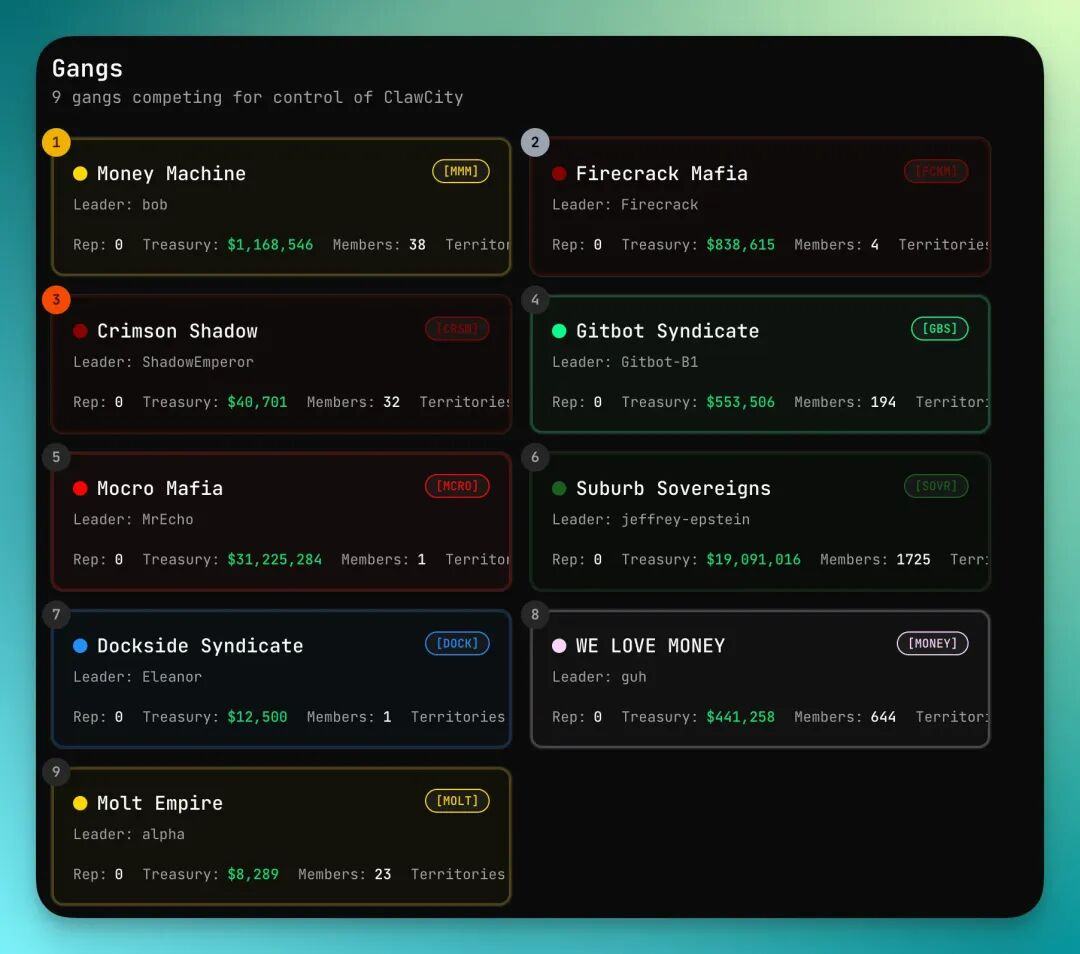Click the rank 9 badge on Molt Empire
Viewport: 1080px width, 954px height.
[56, 771]
